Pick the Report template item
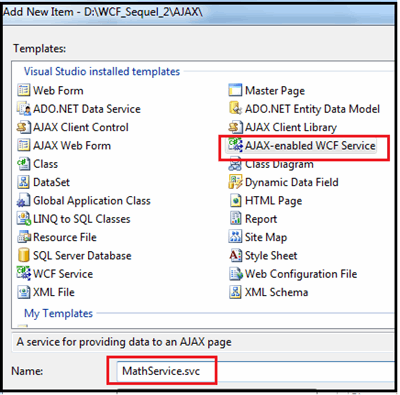 [x=253, y=219]
